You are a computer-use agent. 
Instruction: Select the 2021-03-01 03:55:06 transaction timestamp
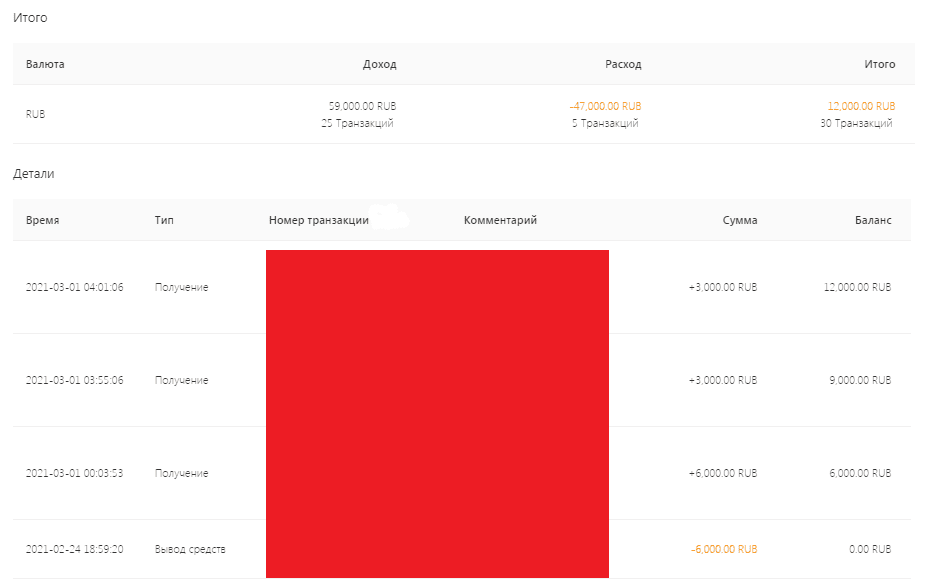[x=75, y=381]
